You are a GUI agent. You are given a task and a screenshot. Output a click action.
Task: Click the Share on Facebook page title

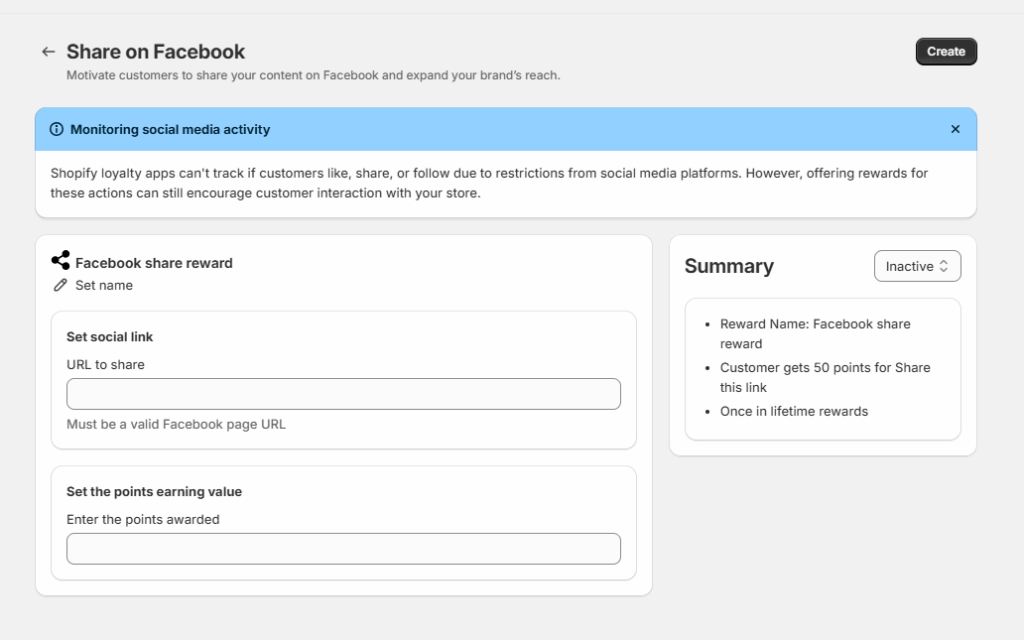pos(155,52)
